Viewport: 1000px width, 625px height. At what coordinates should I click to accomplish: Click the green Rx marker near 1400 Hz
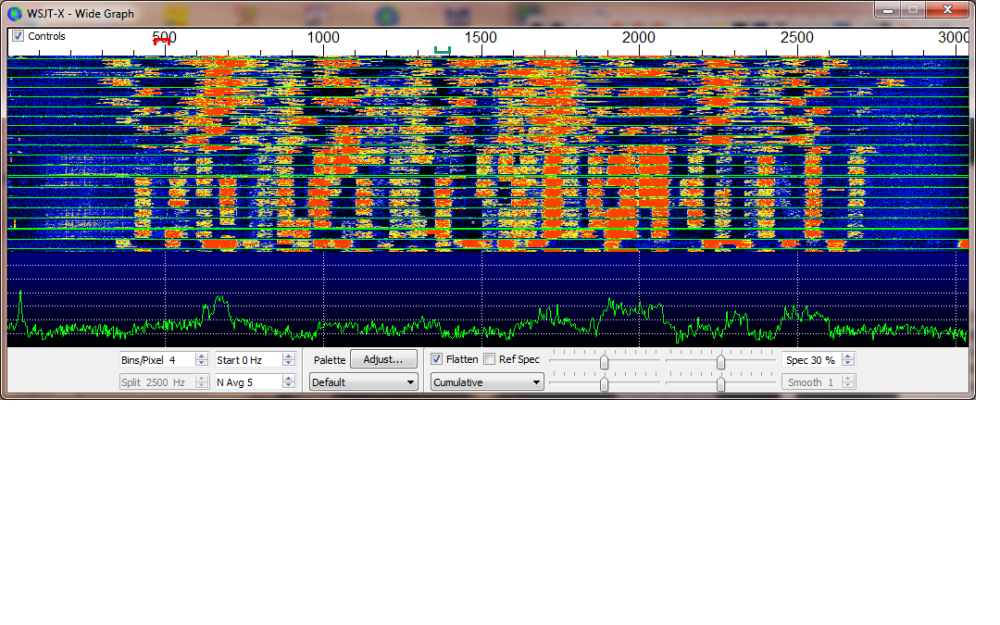442,50
